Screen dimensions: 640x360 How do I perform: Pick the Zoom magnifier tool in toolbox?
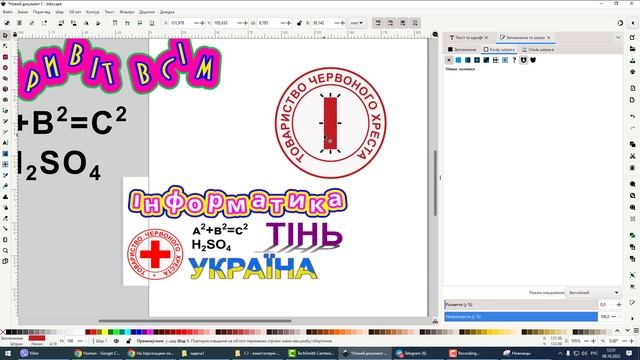[5, 250]
